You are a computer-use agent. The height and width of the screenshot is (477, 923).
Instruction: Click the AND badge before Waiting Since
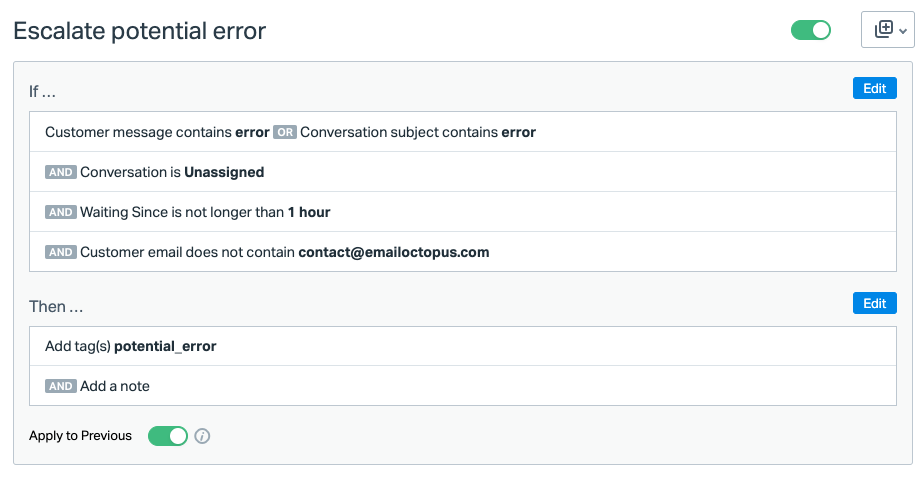[61, 212]
